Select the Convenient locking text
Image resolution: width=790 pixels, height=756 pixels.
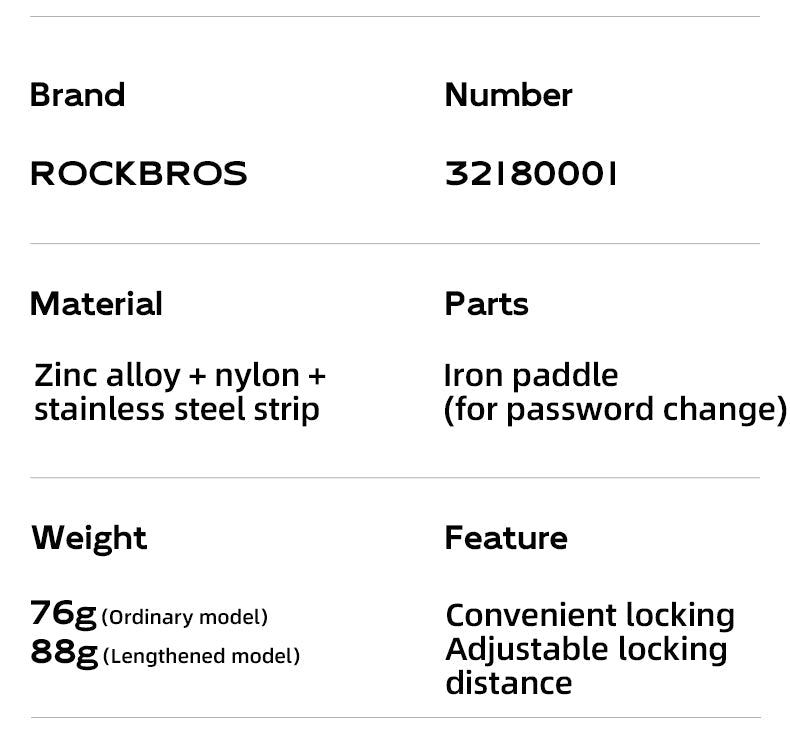tap(590, 615)
